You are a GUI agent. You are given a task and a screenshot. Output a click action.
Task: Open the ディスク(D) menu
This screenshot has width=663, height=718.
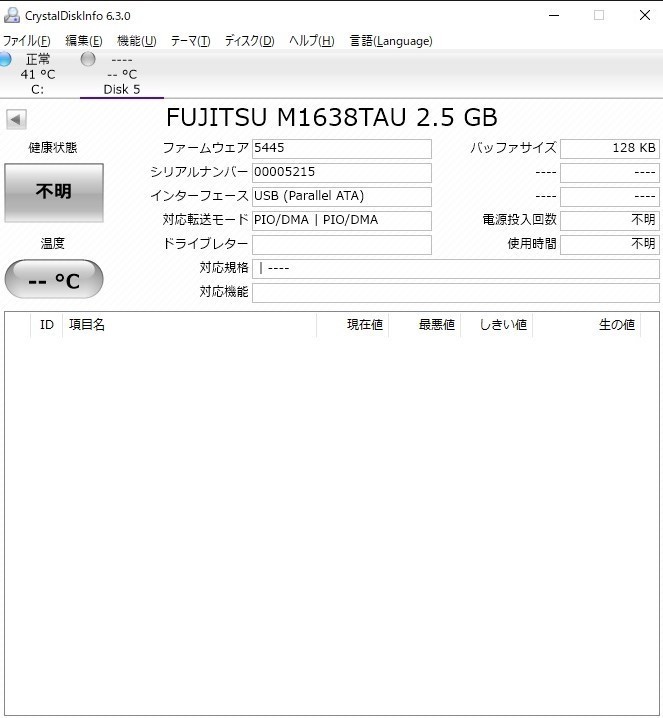coord(250,41)
